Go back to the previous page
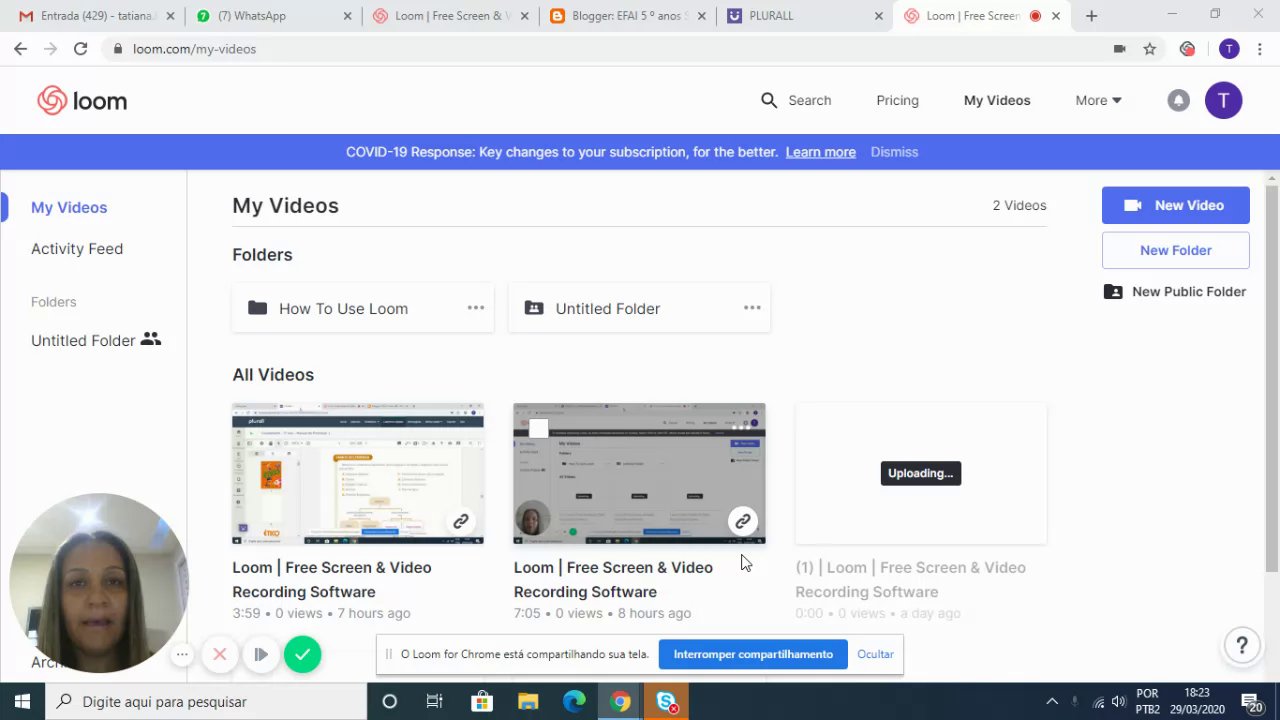The image size is (1280, 720). click(20, 48)
